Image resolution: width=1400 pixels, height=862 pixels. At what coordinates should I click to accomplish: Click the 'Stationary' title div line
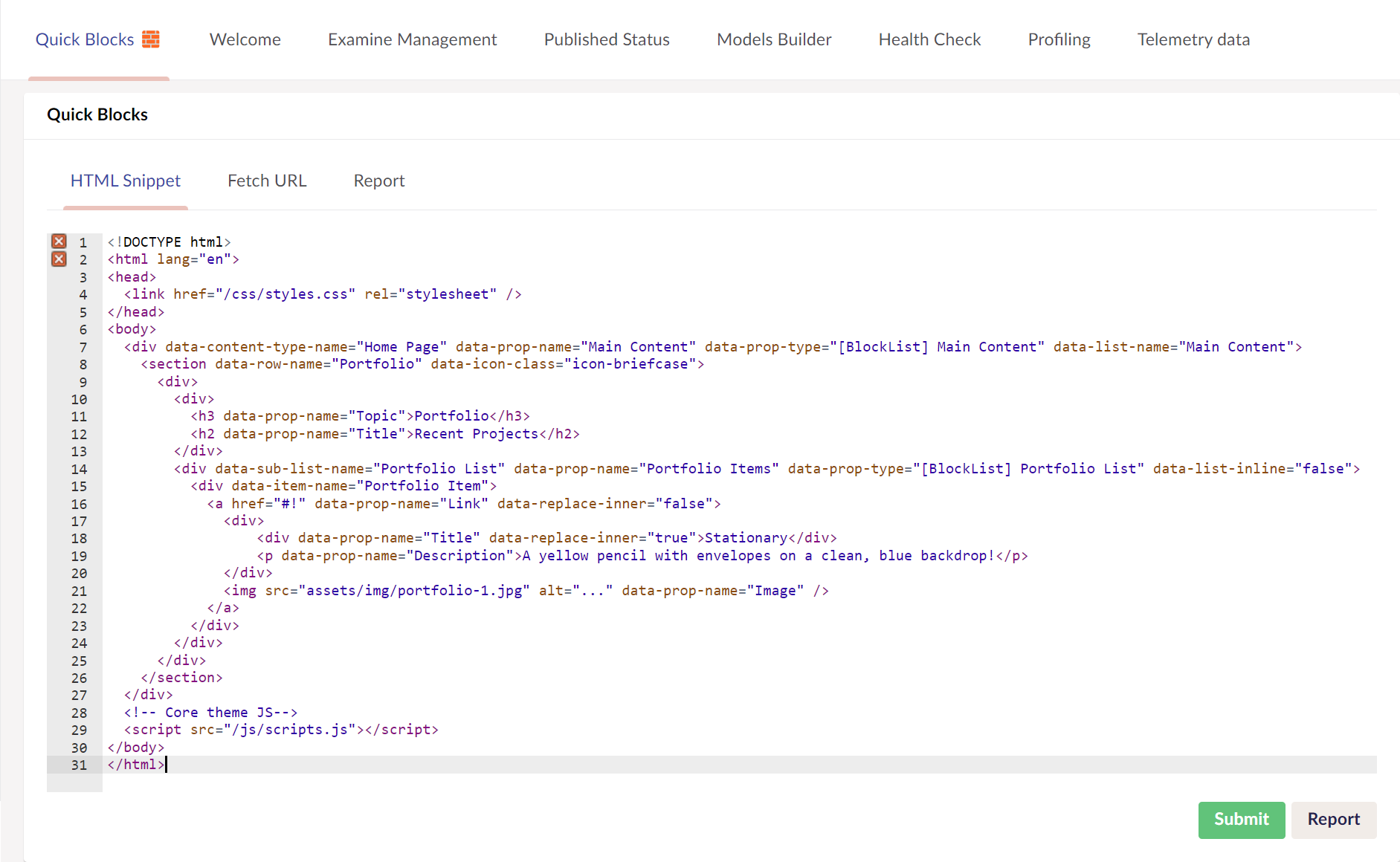tap(547, 538)
